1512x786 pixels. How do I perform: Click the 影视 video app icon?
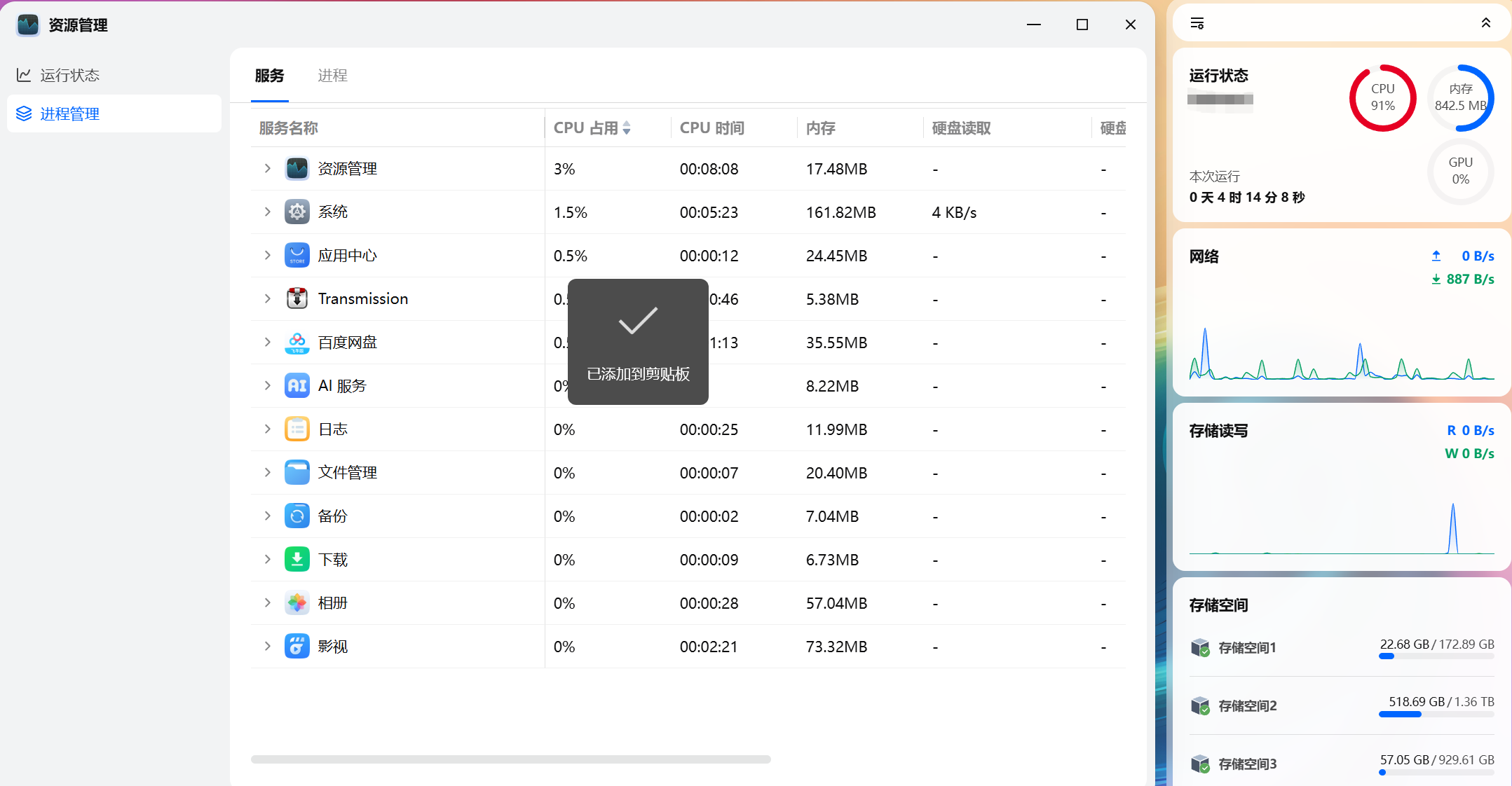click(x=297, y=647)
